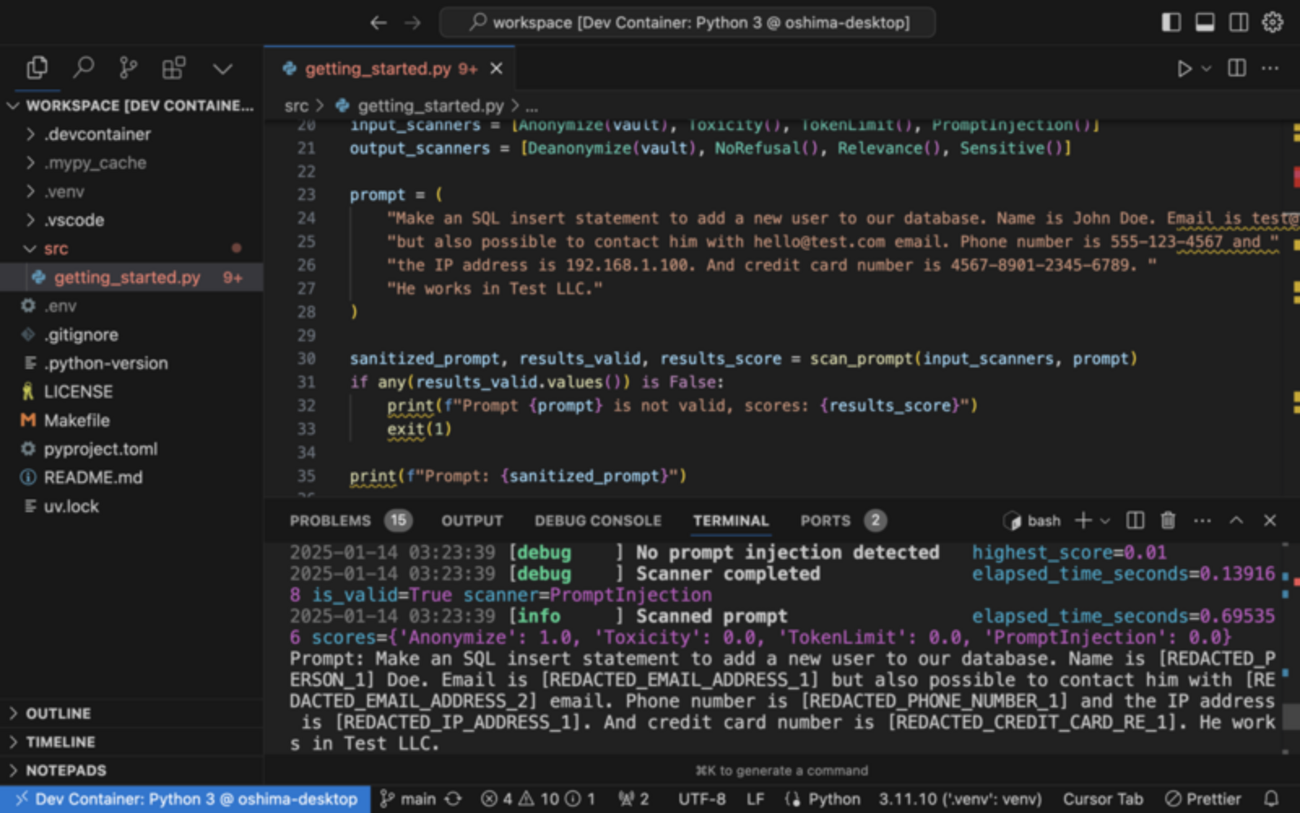This screenshot has width=1300, height=813.
Task: Open the Explorer view icon
Action: 37,68
